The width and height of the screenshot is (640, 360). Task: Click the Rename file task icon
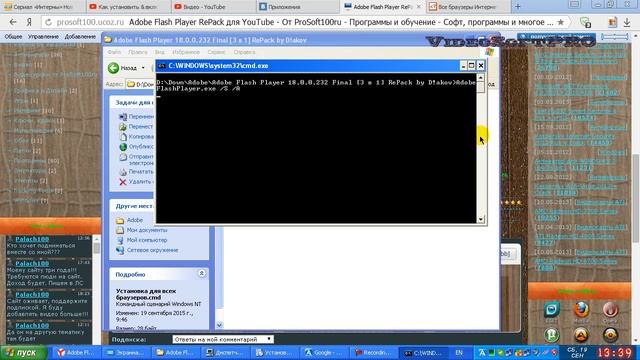tap(123, 117)
